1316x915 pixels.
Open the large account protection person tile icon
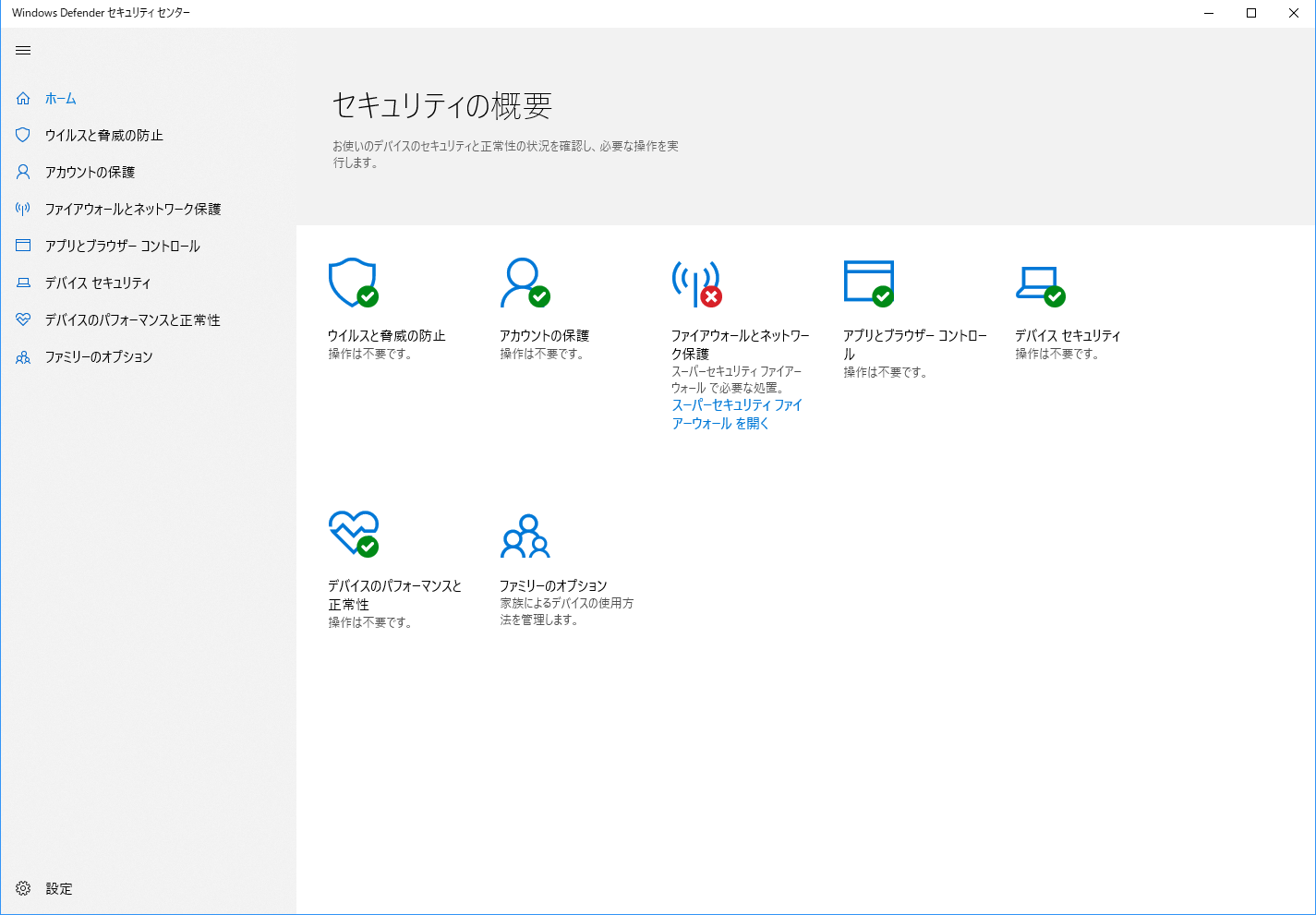[525, 283]
